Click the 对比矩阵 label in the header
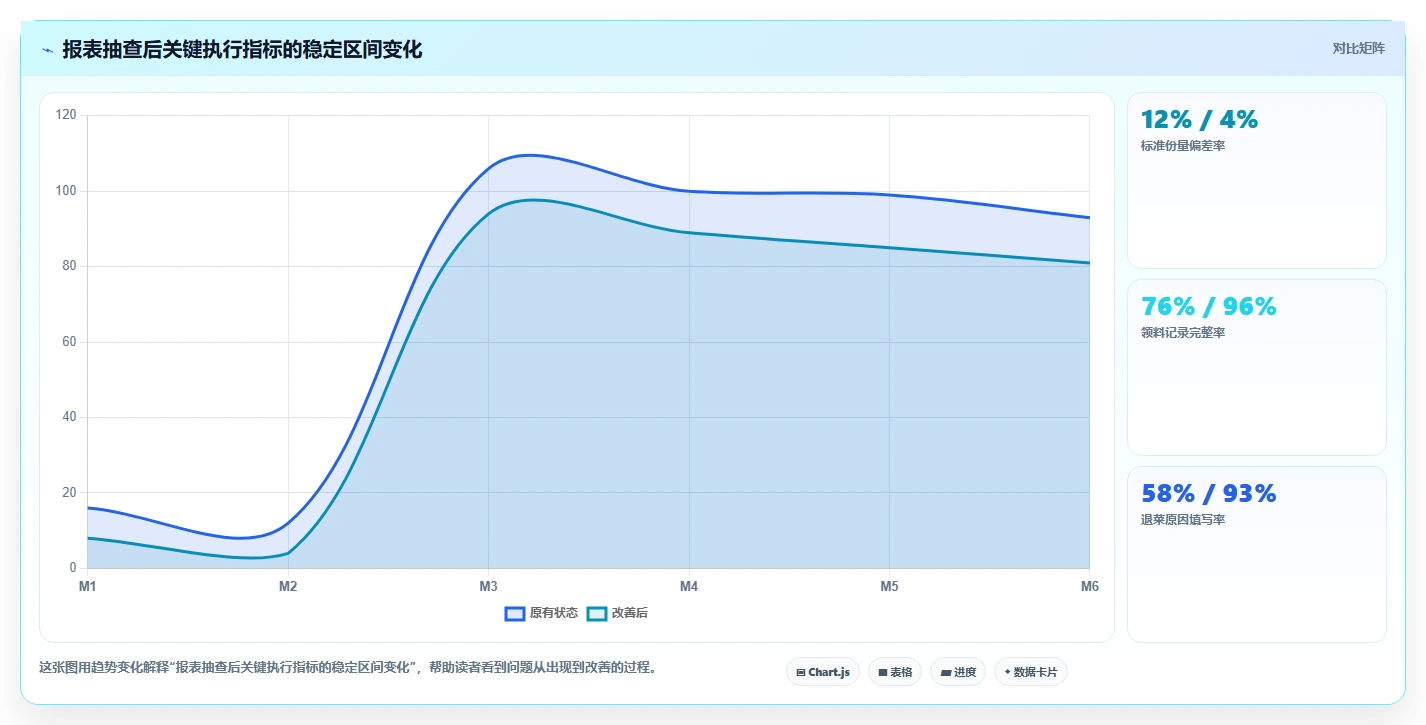This screenshot has width=1426, height=725. [x=1358, y=48]
